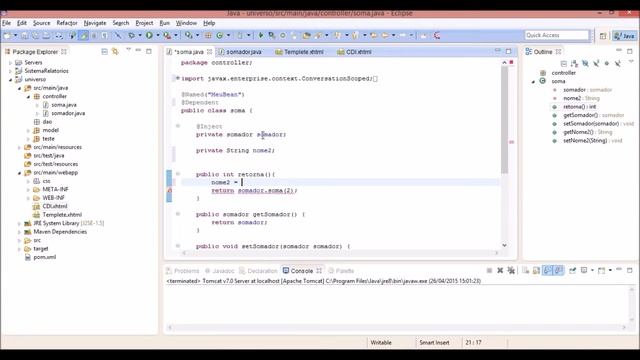640x360 pixels.
Task: Toggle Mark Occurrences highlighted toolbar button
Action: [x=83, y=36]
